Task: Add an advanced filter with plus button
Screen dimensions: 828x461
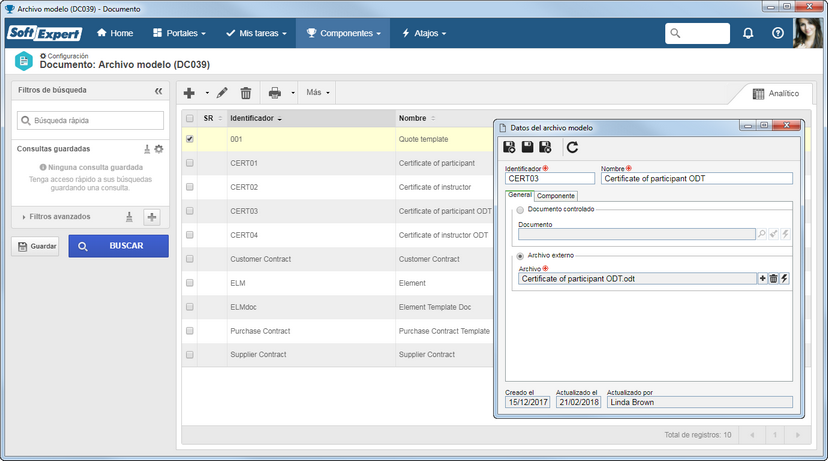Action: click(x=152, y=217)
